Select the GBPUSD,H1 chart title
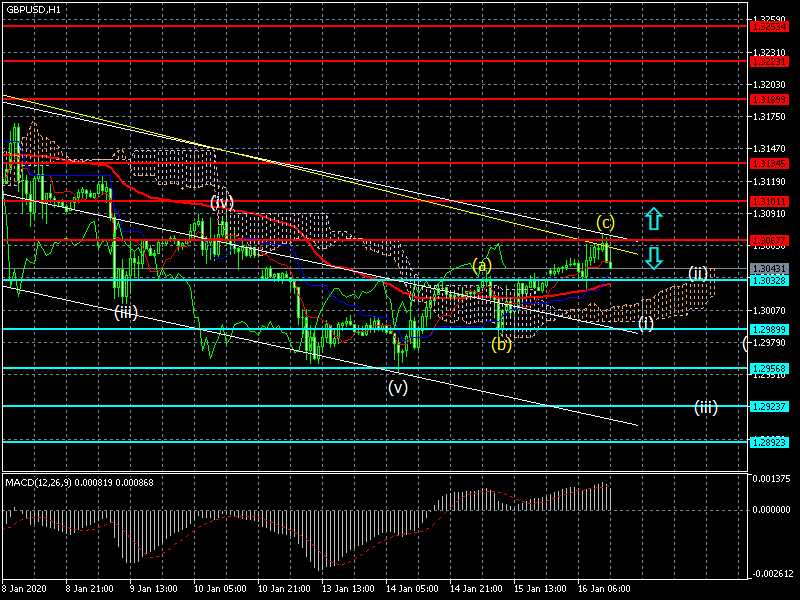 33,10
